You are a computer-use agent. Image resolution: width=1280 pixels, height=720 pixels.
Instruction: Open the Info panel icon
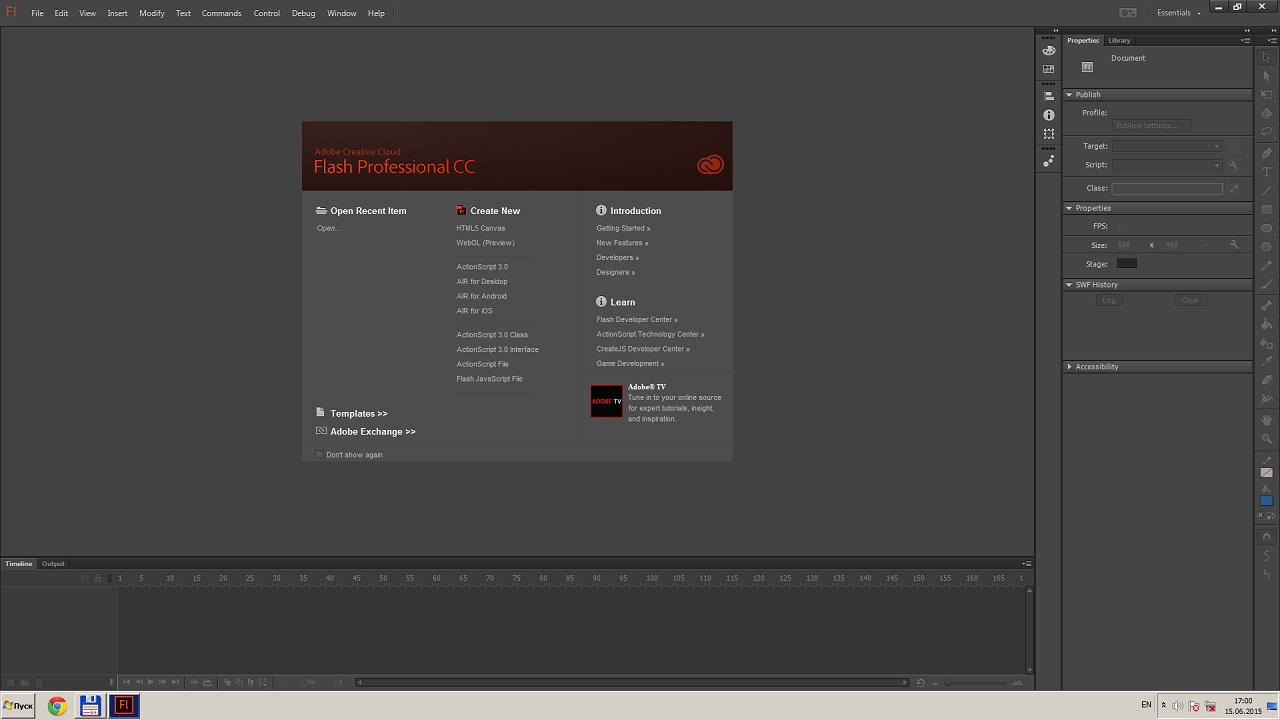pos(1048,115)
